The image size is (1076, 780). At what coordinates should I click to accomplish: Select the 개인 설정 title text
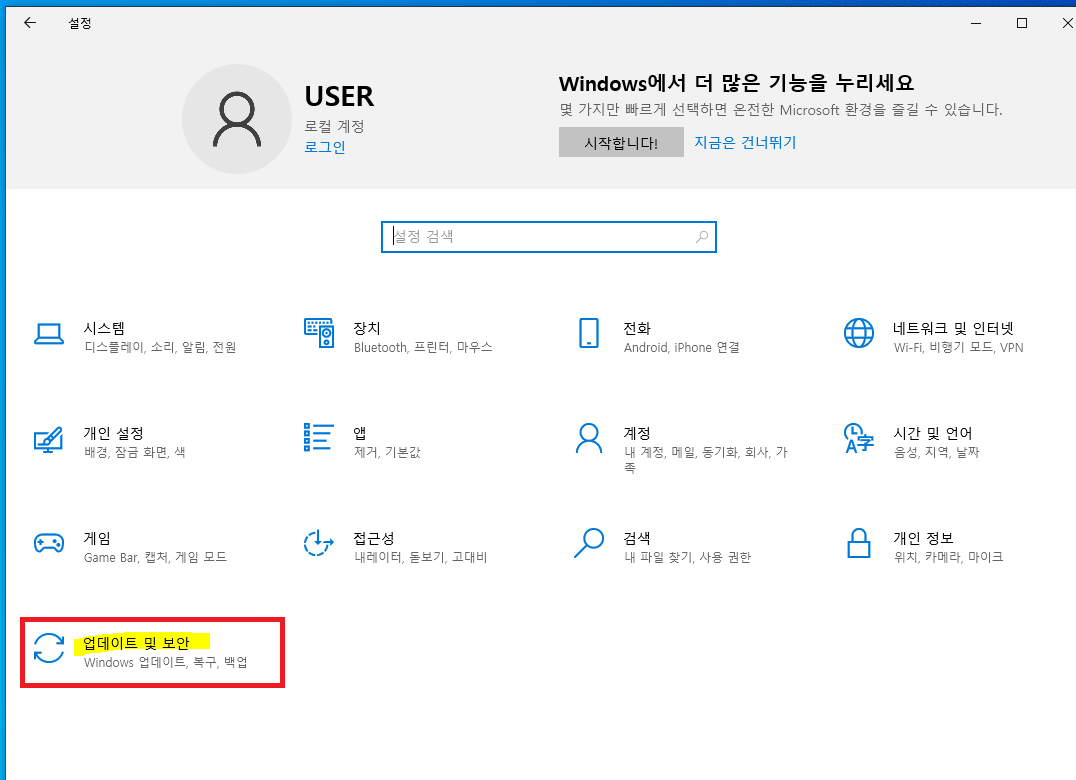[x=114, y=433]
